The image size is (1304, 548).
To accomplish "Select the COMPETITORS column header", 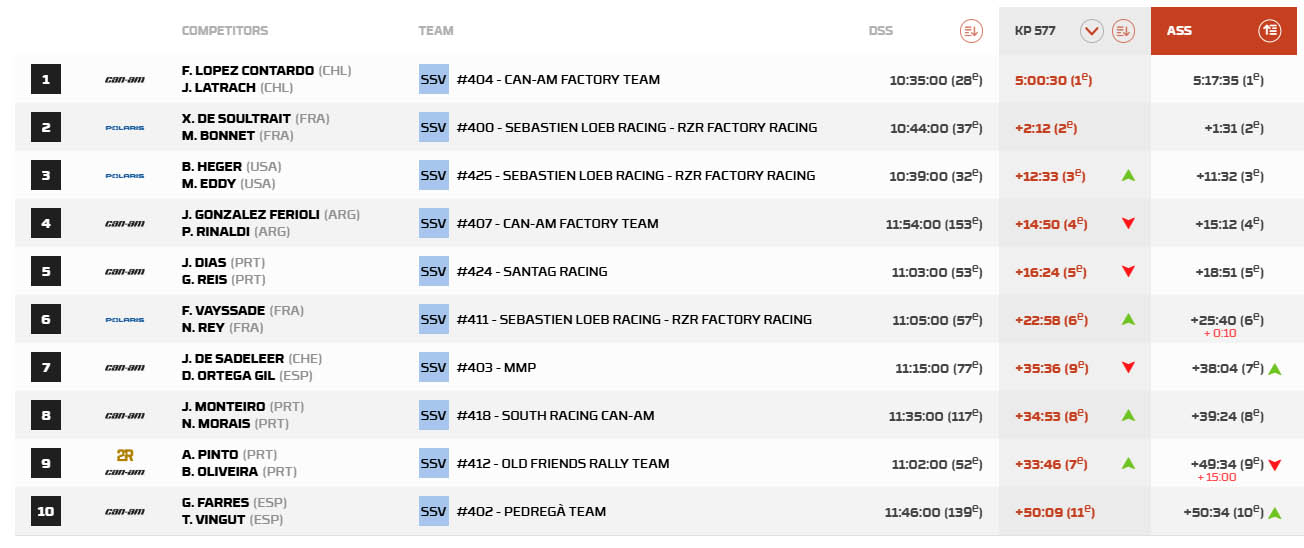I will pos(225,31).
